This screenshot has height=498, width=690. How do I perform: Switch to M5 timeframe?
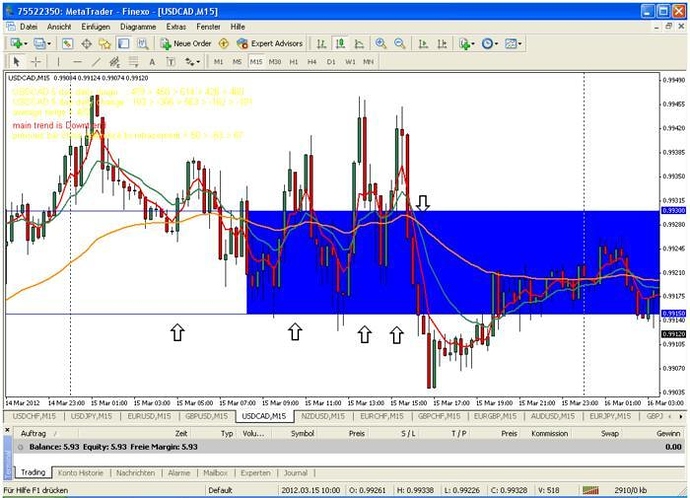click(x=237, y=62)
